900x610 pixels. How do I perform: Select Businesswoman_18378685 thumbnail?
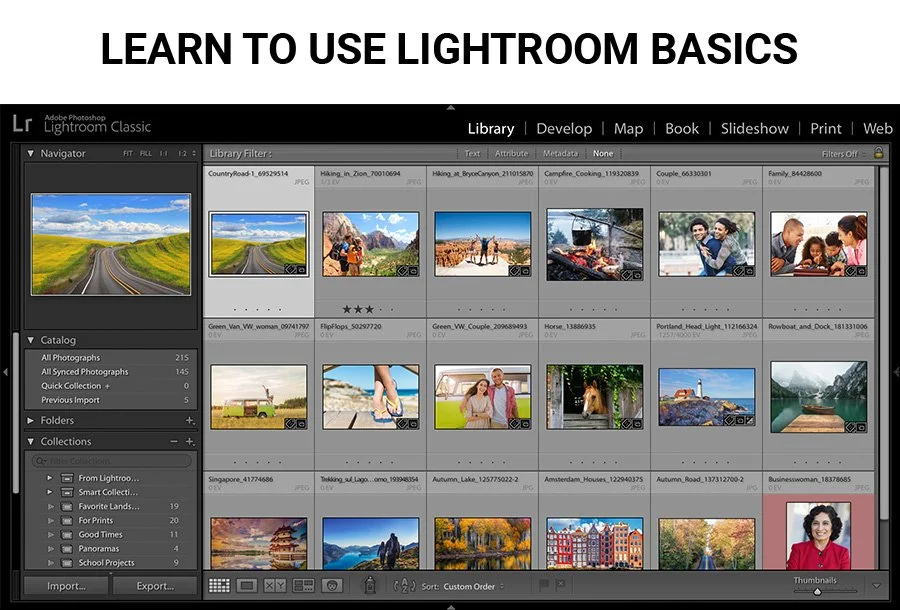(x=818, y=535)
